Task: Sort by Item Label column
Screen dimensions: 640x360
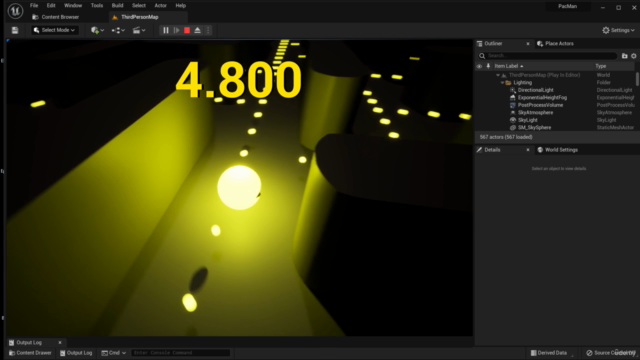Action: (509, 66)
